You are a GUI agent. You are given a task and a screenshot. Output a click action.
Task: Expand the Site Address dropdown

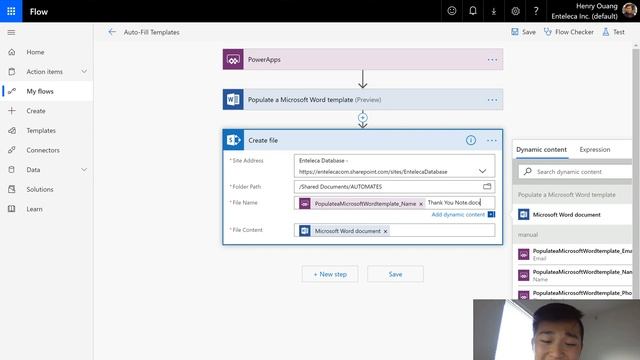point(482,171)
